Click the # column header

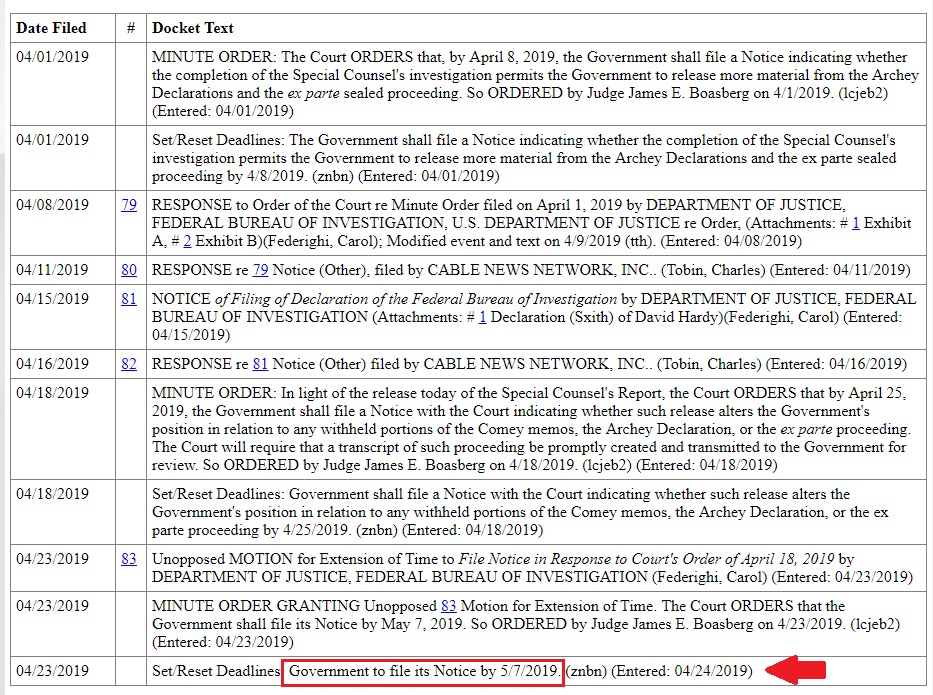coord(131,28)
